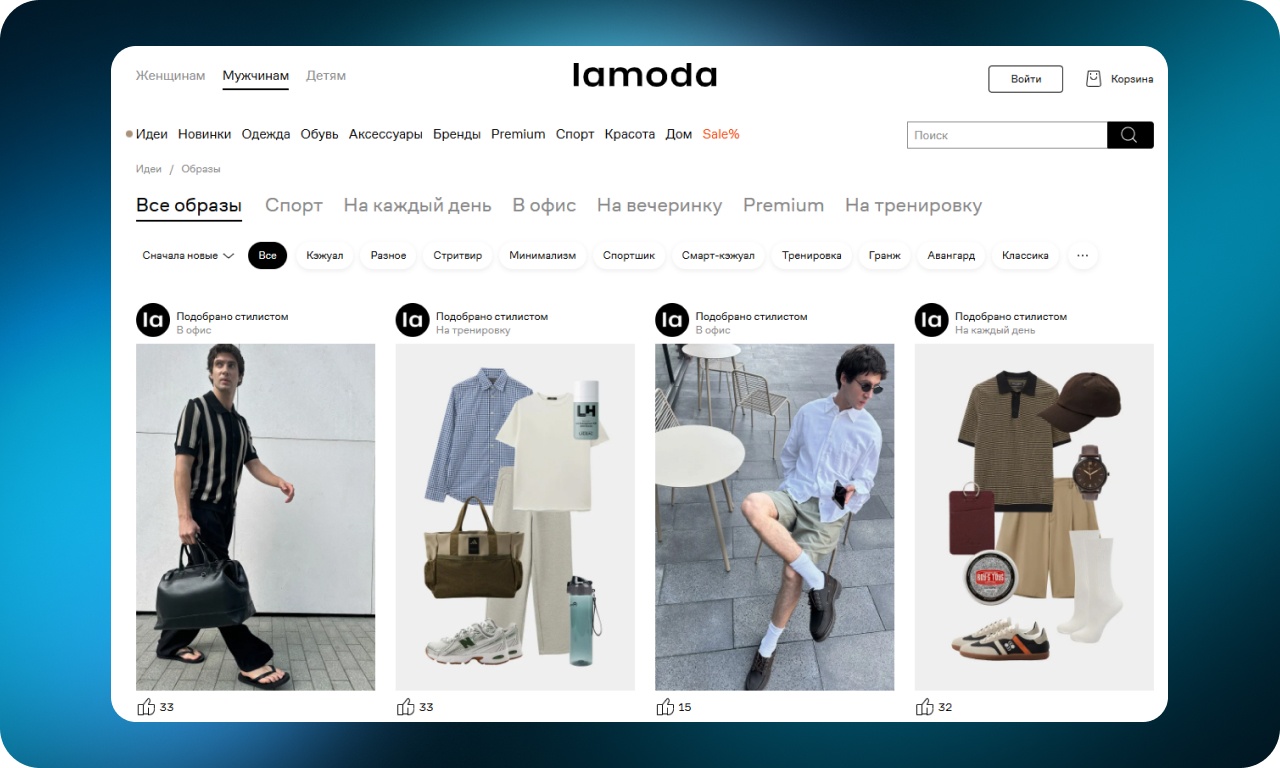Click the la stylist avatar on fourth card
This screenshot has height=768, width=1280.
(932, 320)
